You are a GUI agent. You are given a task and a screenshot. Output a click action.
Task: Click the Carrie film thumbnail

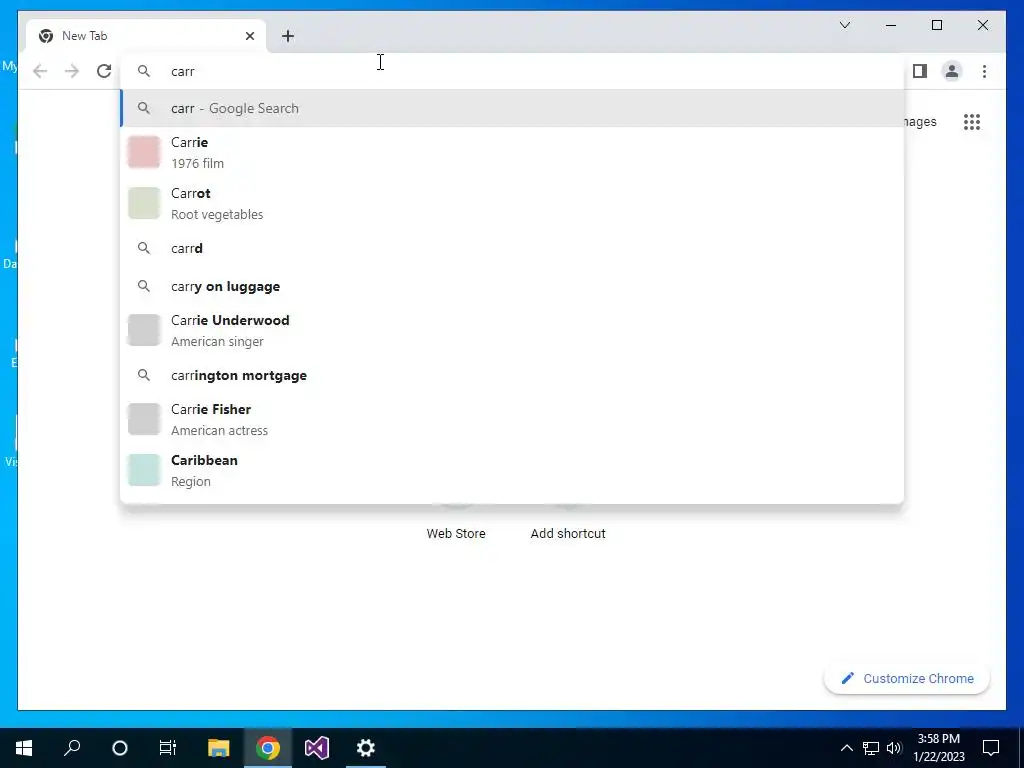(x=144, y=152)
